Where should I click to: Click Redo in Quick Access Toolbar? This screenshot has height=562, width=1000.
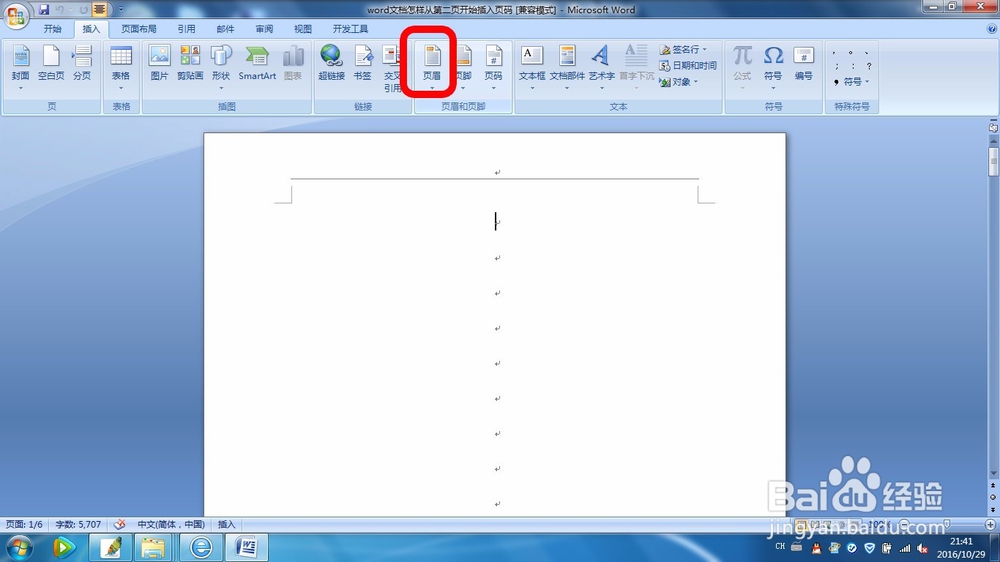coord(84,10)
